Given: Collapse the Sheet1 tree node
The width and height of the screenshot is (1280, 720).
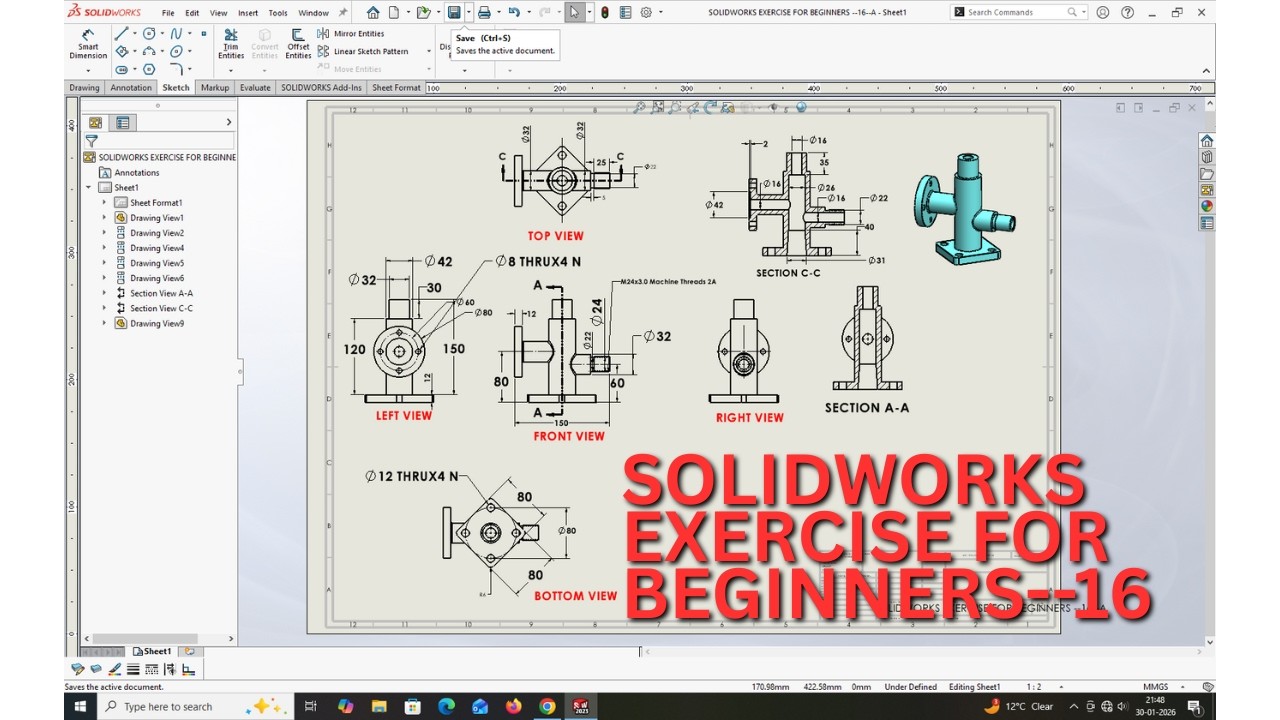Looking at the screenshot, I should point(89,188).
